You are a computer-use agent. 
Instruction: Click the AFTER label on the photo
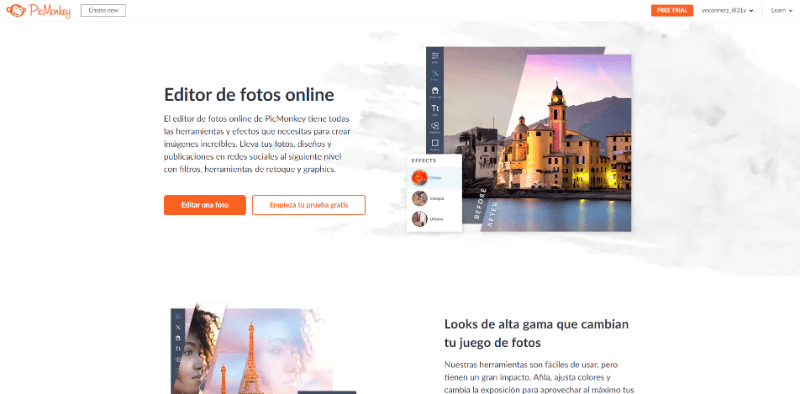click(x=493, y=213)
